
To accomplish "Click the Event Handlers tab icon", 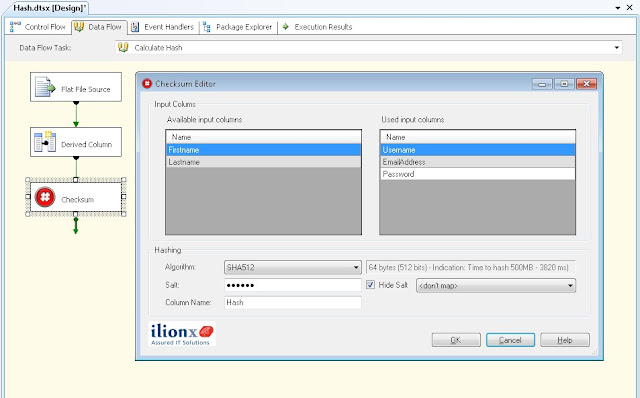I will (135, 27).
